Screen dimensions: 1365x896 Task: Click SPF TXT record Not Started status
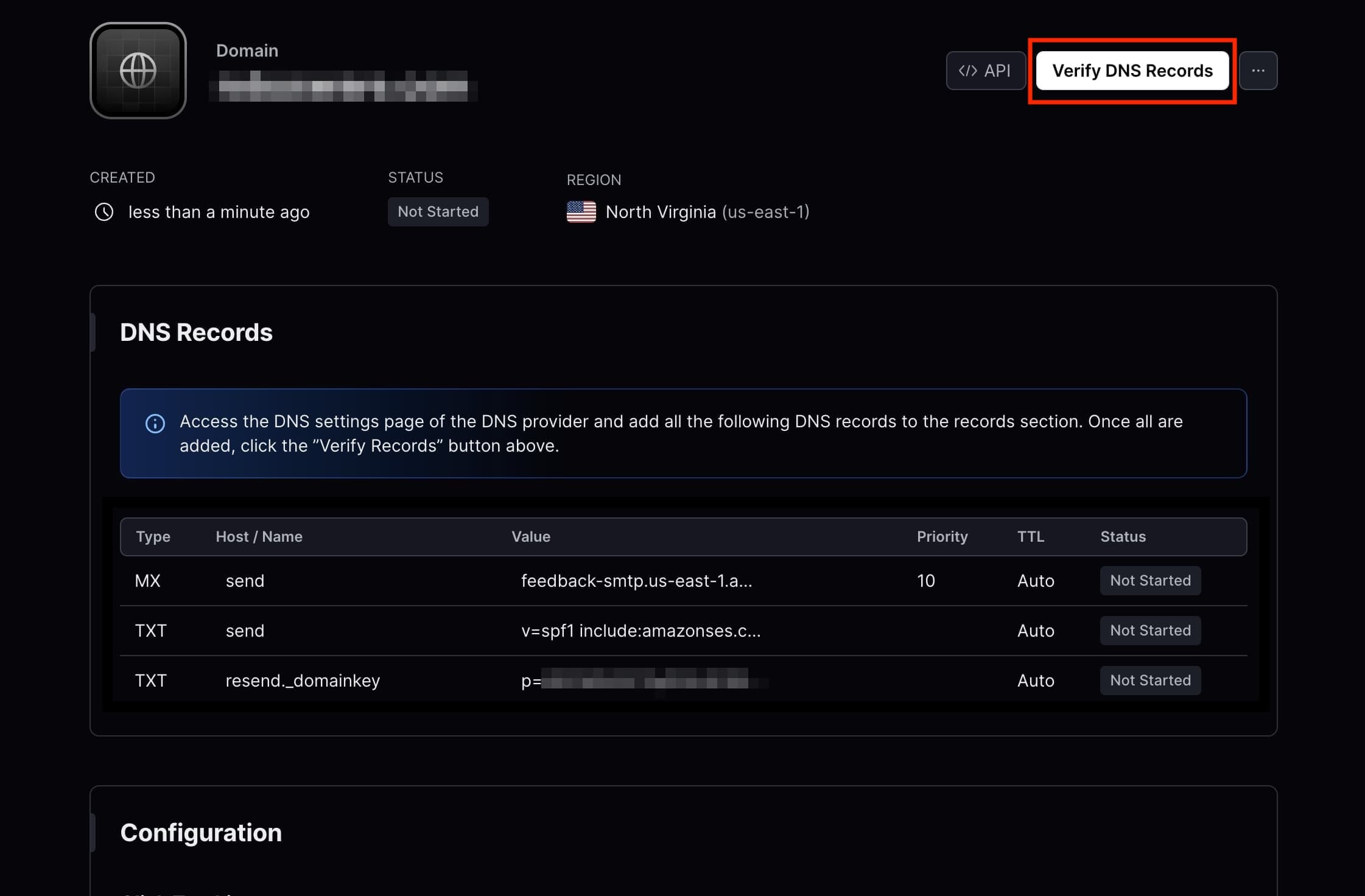click(1149, 631)
